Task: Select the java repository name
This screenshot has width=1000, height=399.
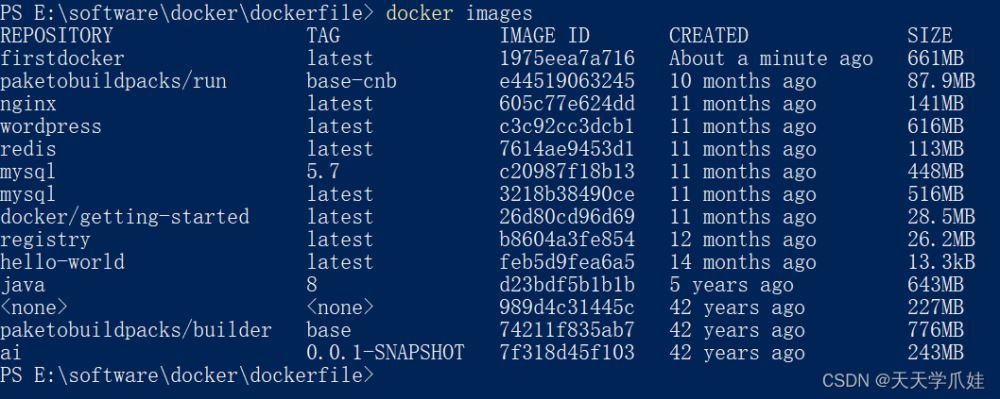Action: tap(22, 286)
